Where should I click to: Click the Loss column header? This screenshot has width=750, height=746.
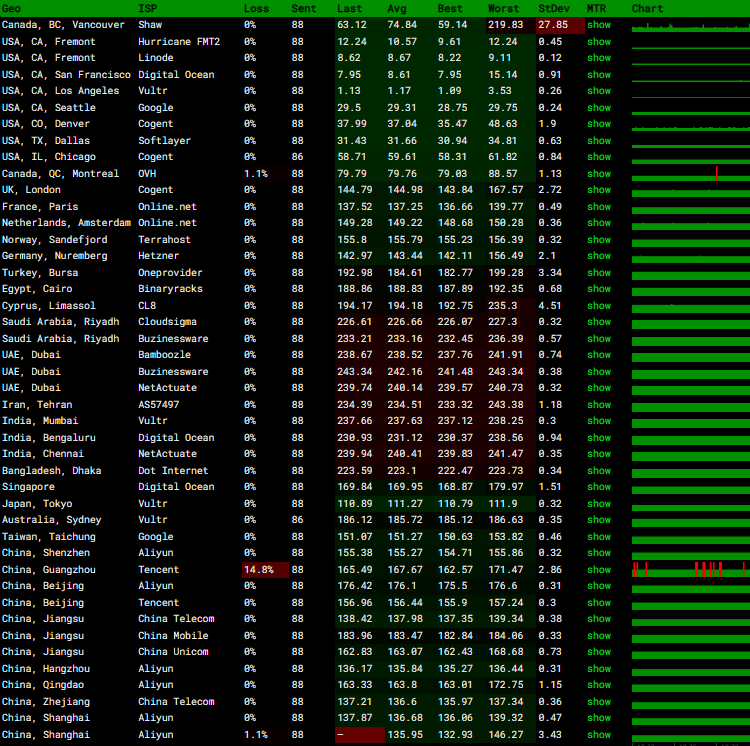(256, 9)
